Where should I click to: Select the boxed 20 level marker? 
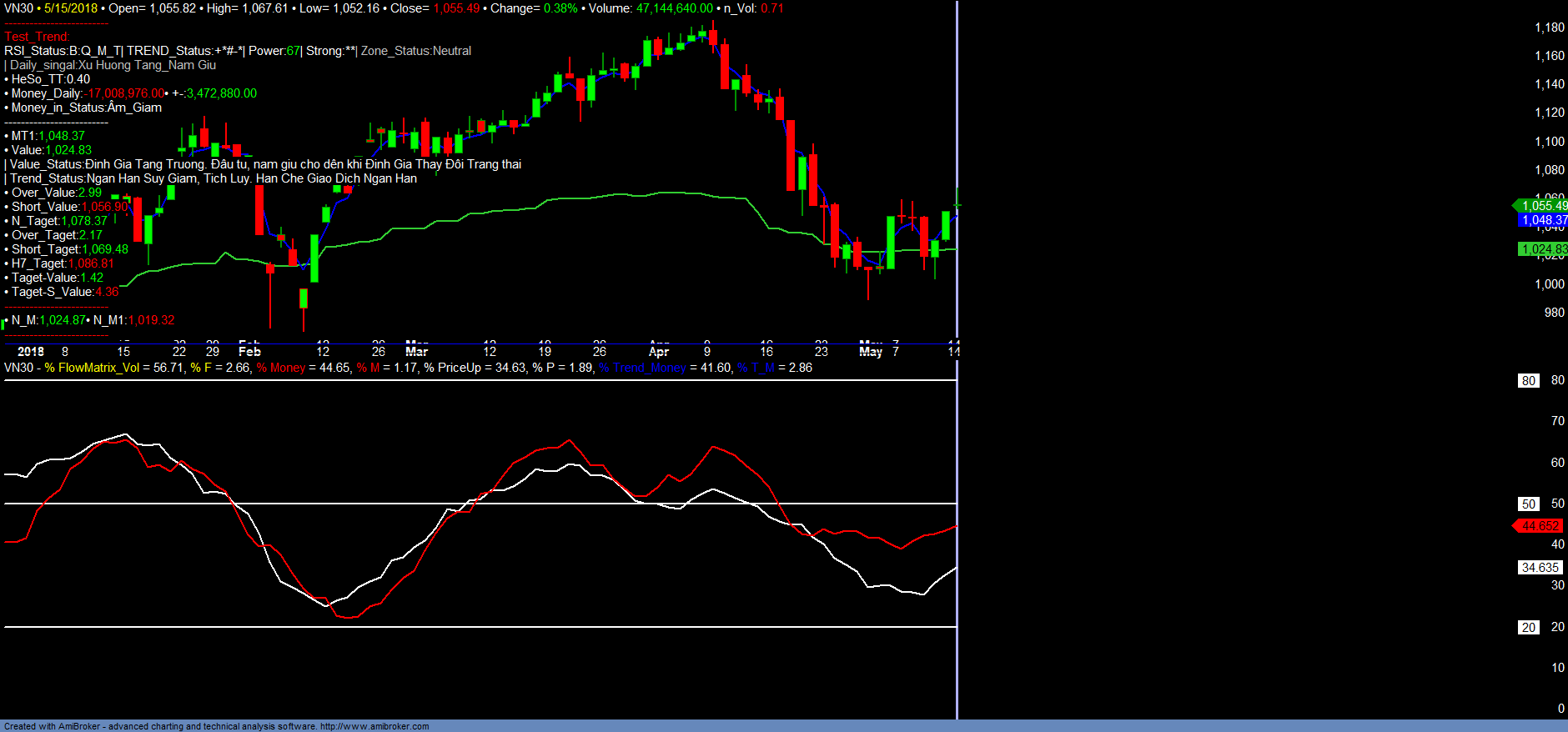coord(1528,628)
